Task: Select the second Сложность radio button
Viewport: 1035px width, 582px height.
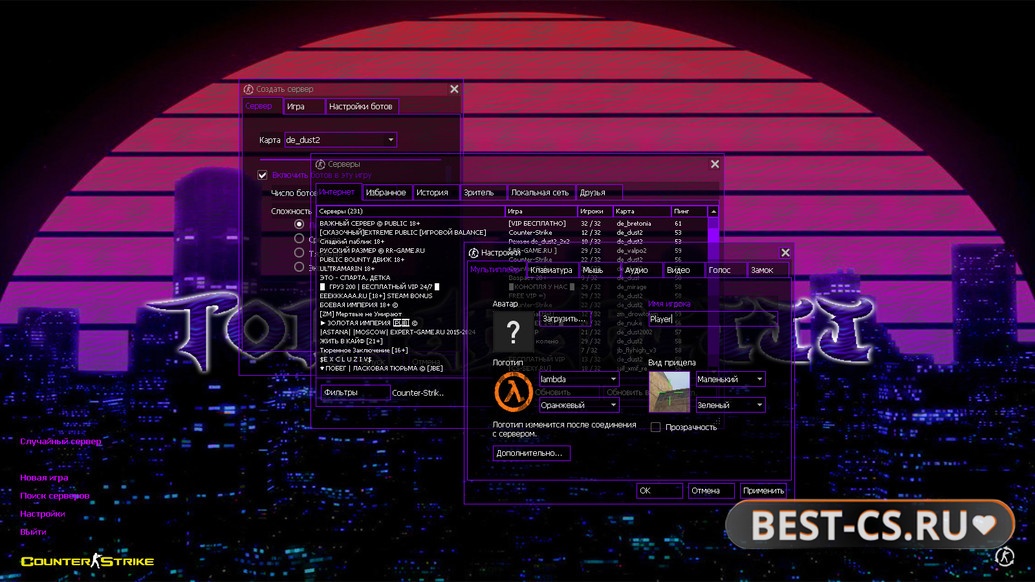Action: [x=299, y=239]
